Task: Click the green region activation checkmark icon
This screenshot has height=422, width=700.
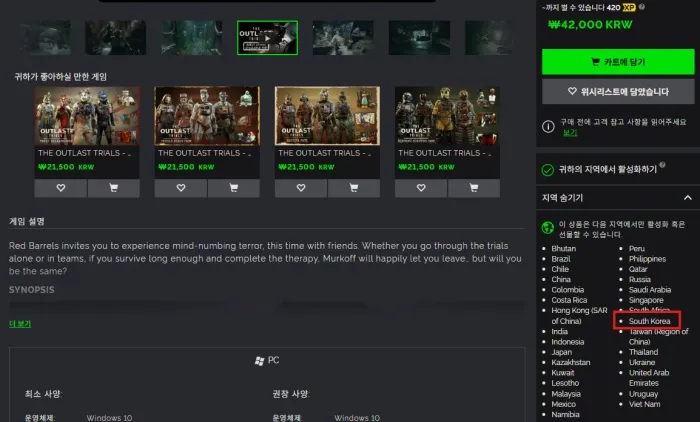Action: tap(548, 170)
